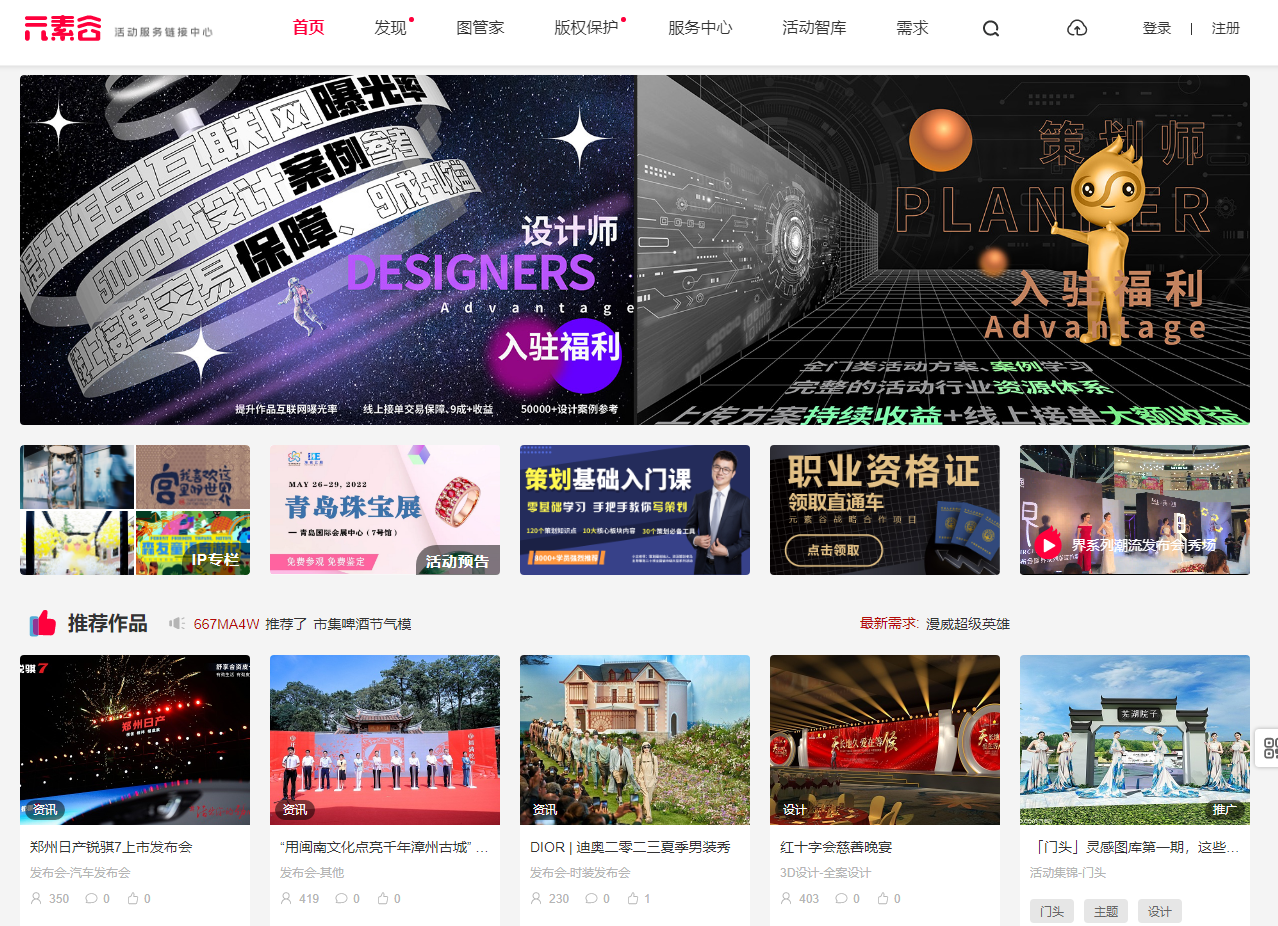Screen dimensions: 1278x926
Task: Click 点击领取 on 职业资格证 tile
Action: (x=834, y=550)
